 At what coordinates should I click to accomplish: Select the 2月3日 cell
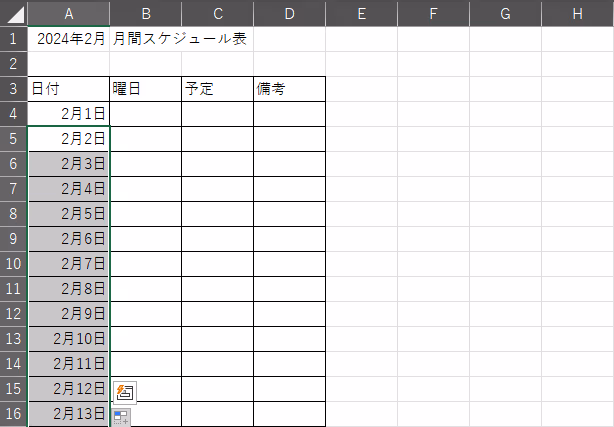coord(69,164)
